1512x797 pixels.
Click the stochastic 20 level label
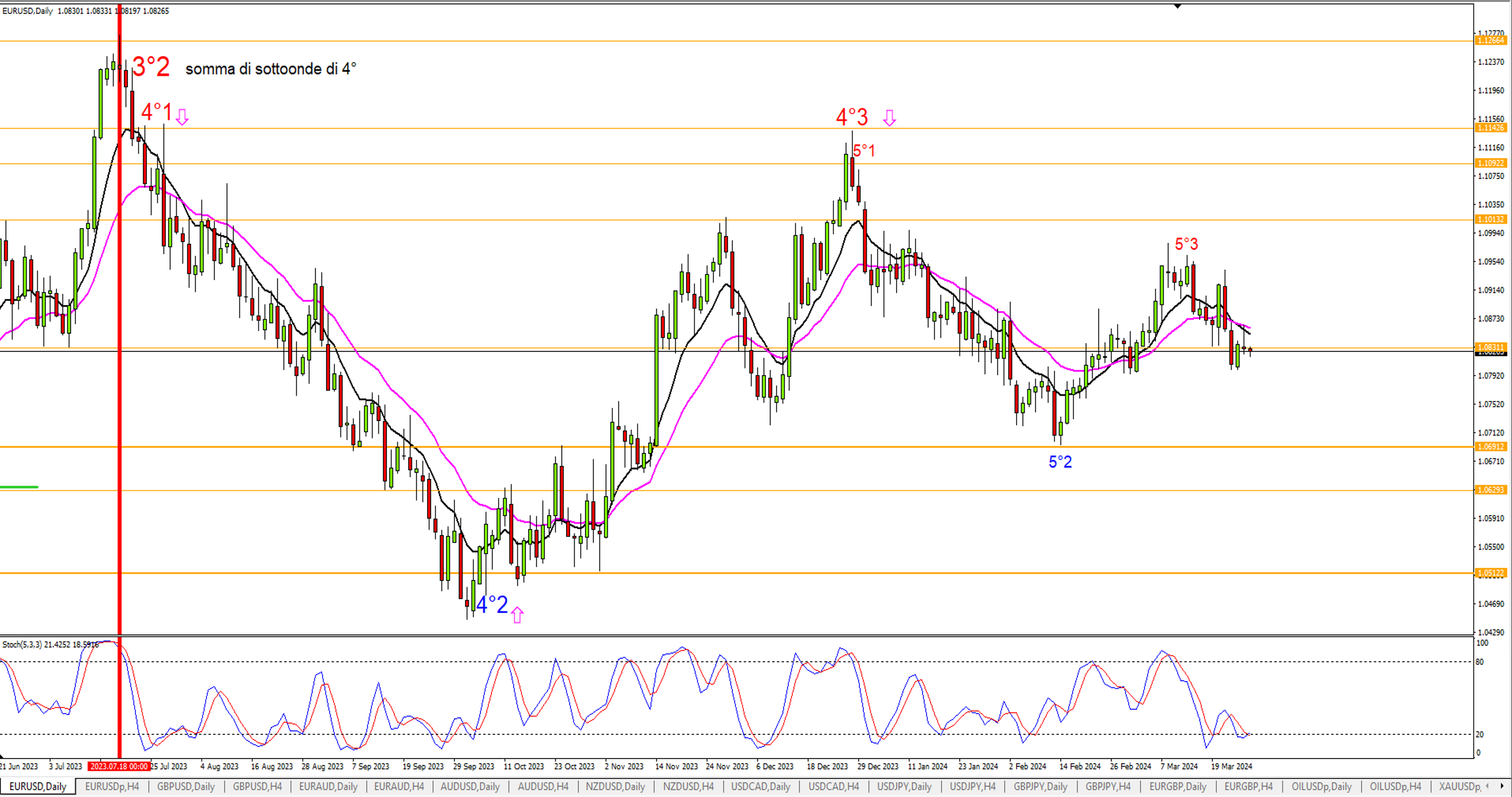[1480, 735]
